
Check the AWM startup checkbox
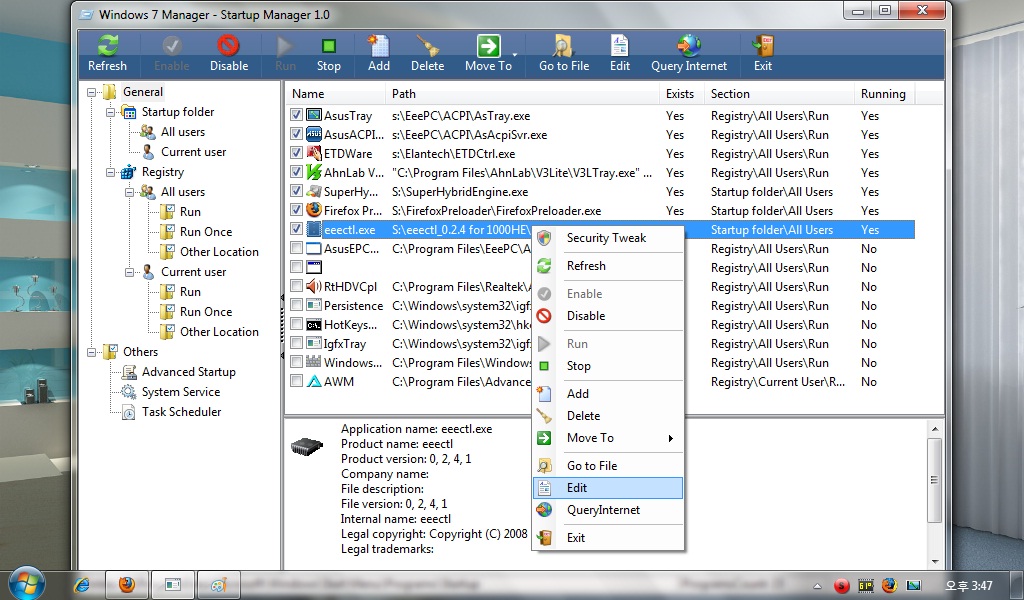click(296, 381)
